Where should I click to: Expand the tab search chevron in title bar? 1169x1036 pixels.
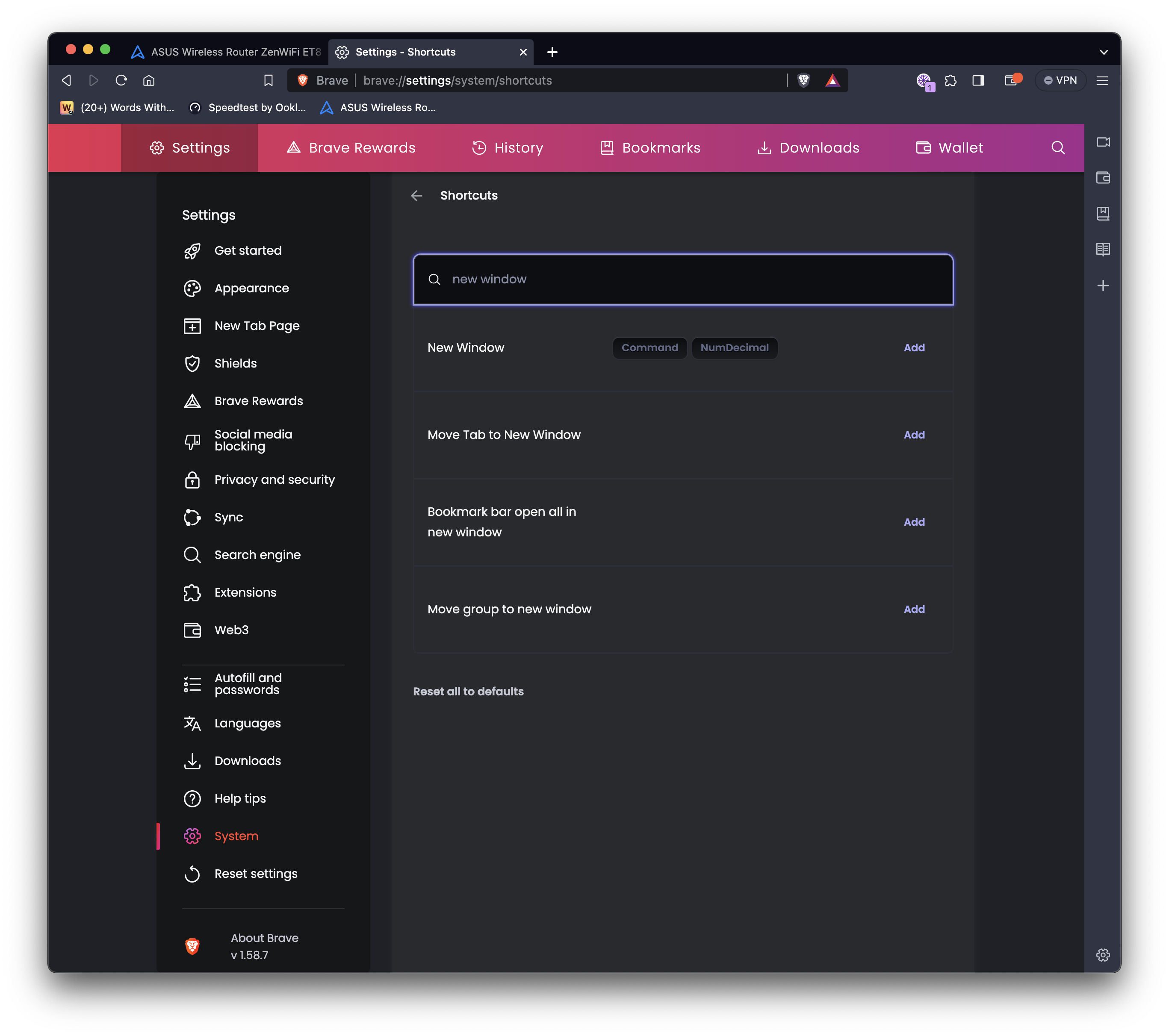tap(1103, 52)
